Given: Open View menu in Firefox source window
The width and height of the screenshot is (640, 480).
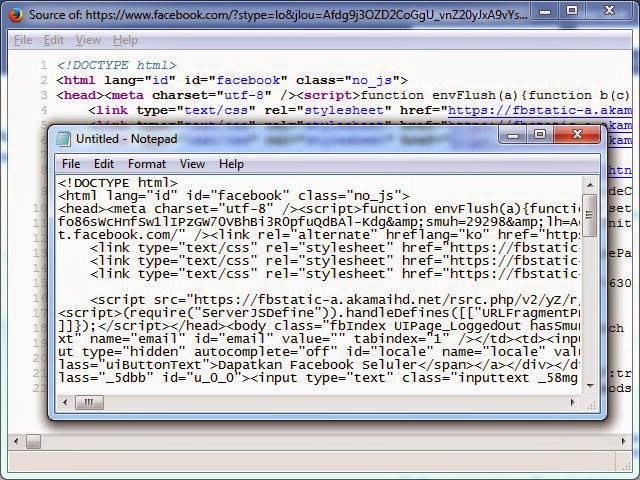Looking at the screenshot, I should [88, 40].
